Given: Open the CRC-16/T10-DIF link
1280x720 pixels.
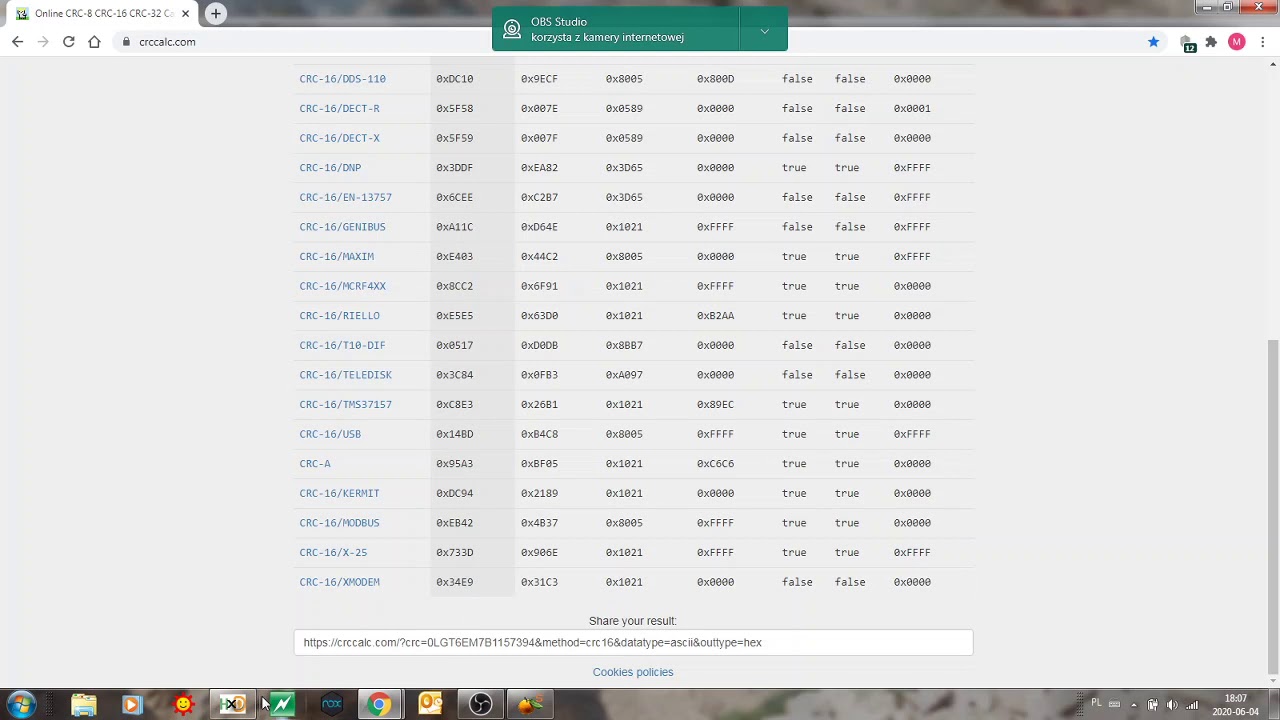Looking at the screenshot, I should pos(342,345).
